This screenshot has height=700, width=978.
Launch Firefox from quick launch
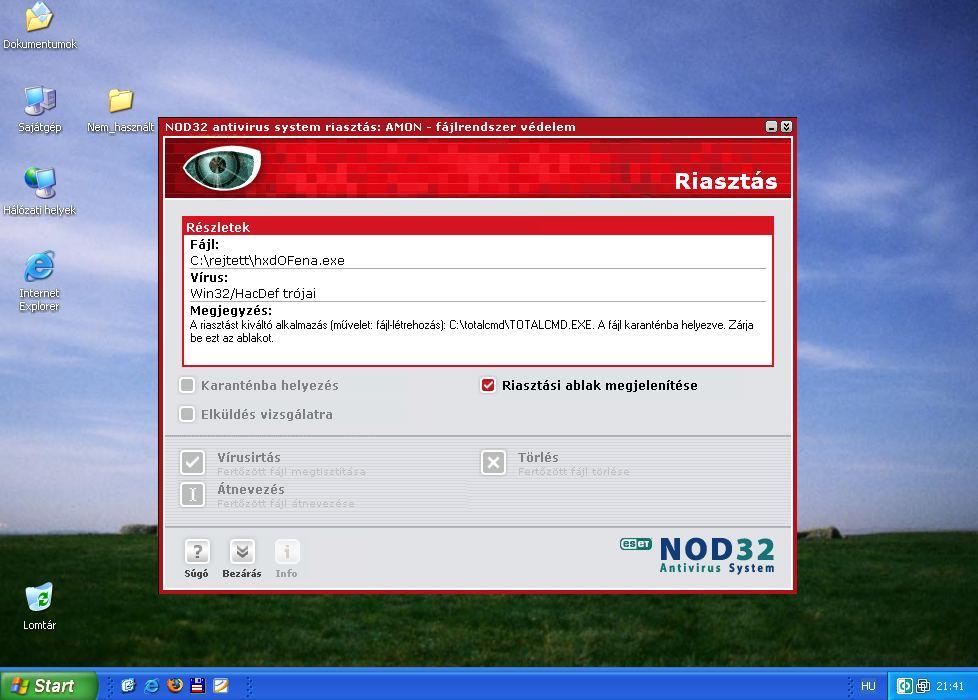(175, 686)
